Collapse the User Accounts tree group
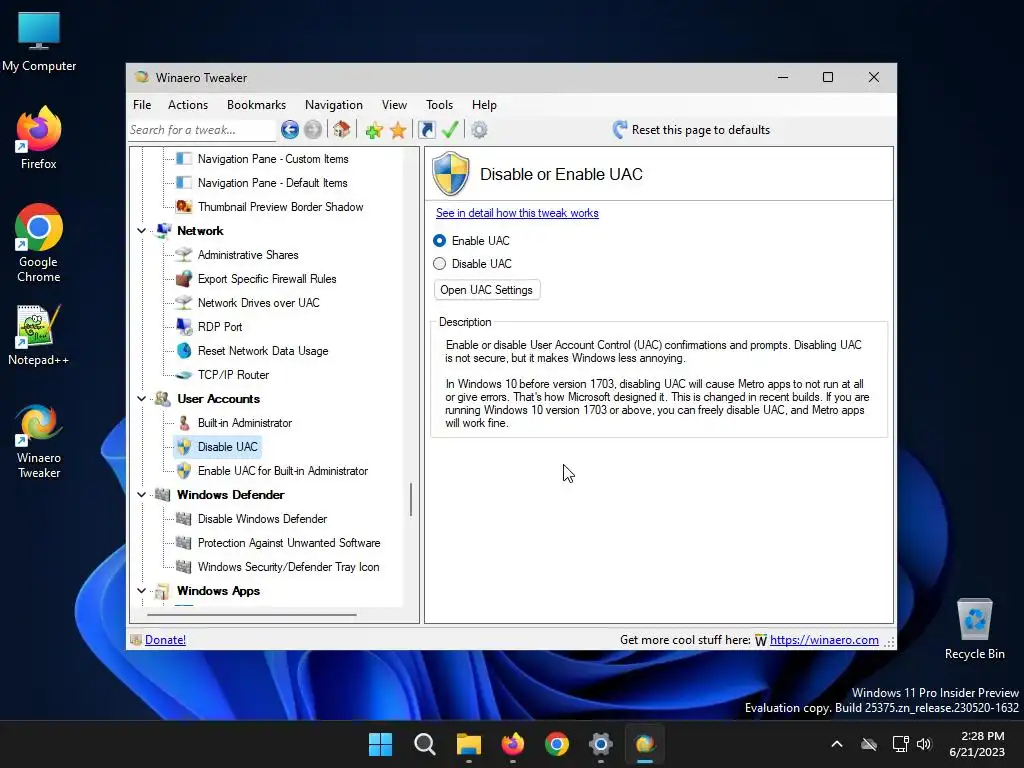The height and width of the screenshot is (768, 1024). click(x=141, y=398)
